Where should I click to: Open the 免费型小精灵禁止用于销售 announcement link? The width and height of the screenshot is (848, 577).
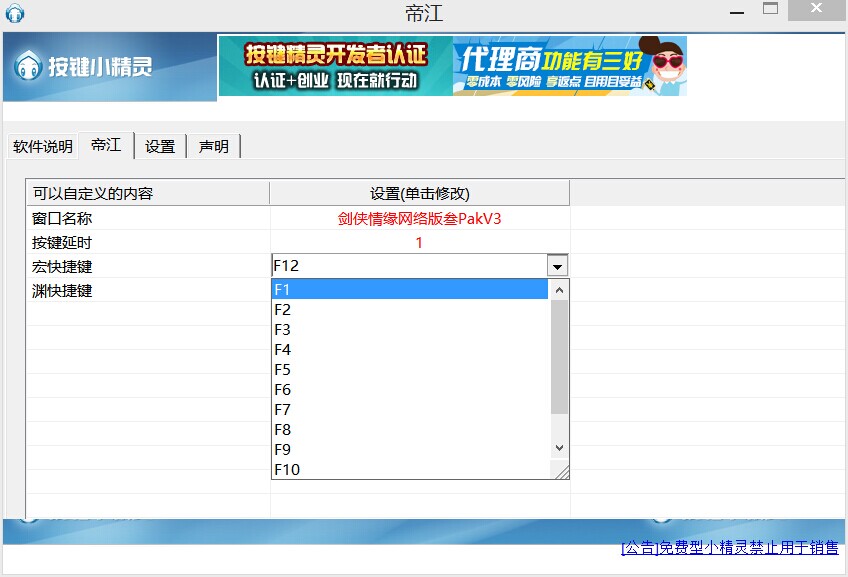729,547
